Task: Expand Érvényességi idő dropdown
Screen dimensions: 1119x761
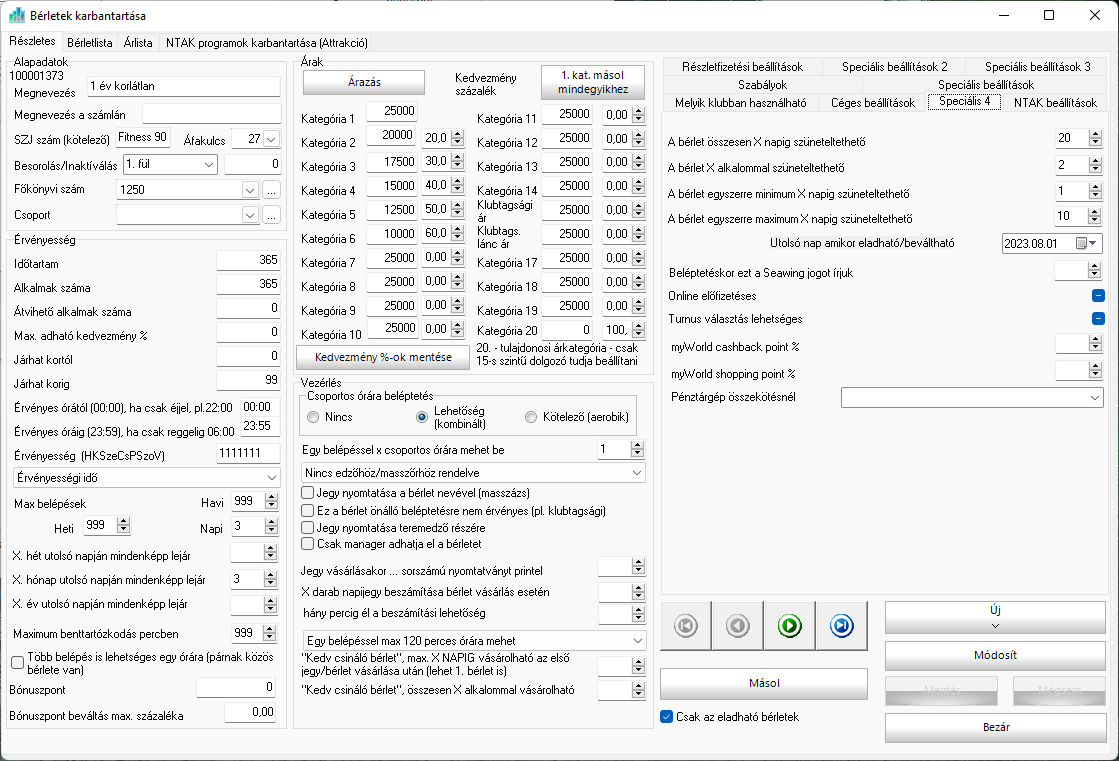Action: pyautogui.click(x=272, y=478)
